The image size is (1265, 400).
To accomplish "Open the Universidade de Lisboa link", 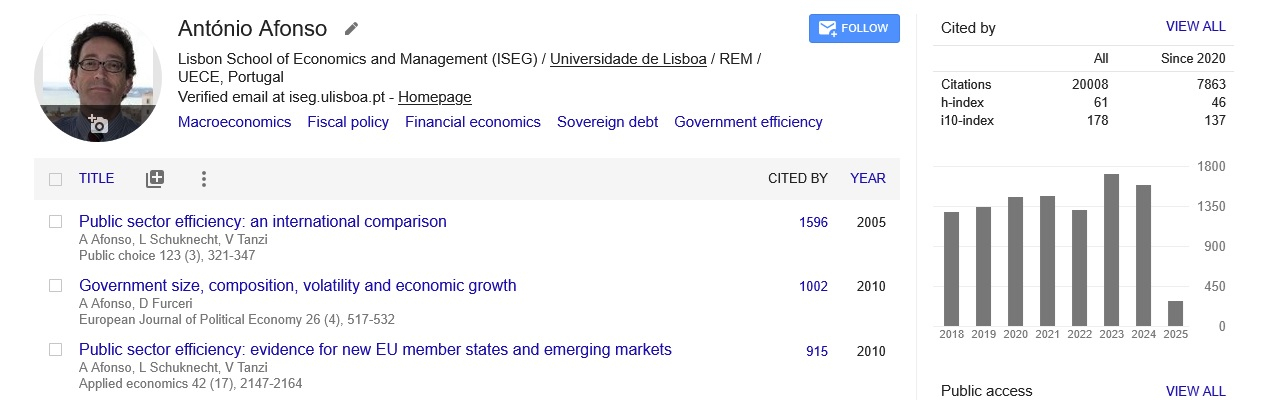I will (628, 58).
